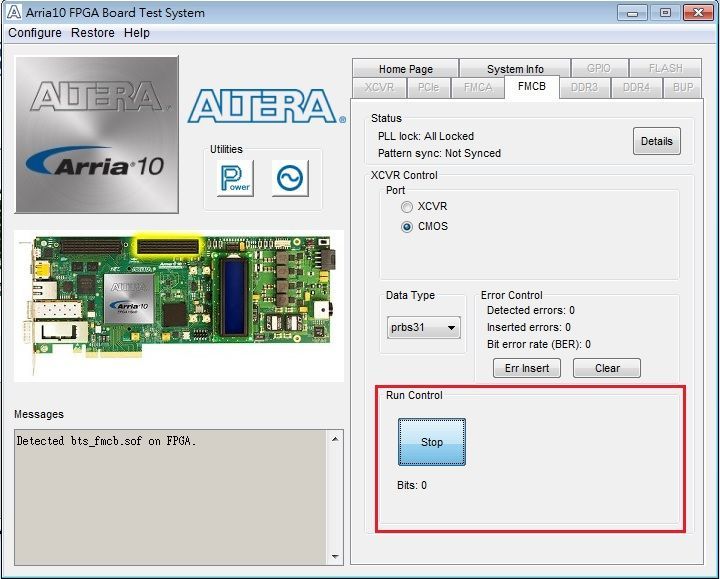The width and height of the screenshot is (720, 579).
Task: Click the 'Detected bts_fmcb.sof on FPGA.' message
Action: (106, 441)
